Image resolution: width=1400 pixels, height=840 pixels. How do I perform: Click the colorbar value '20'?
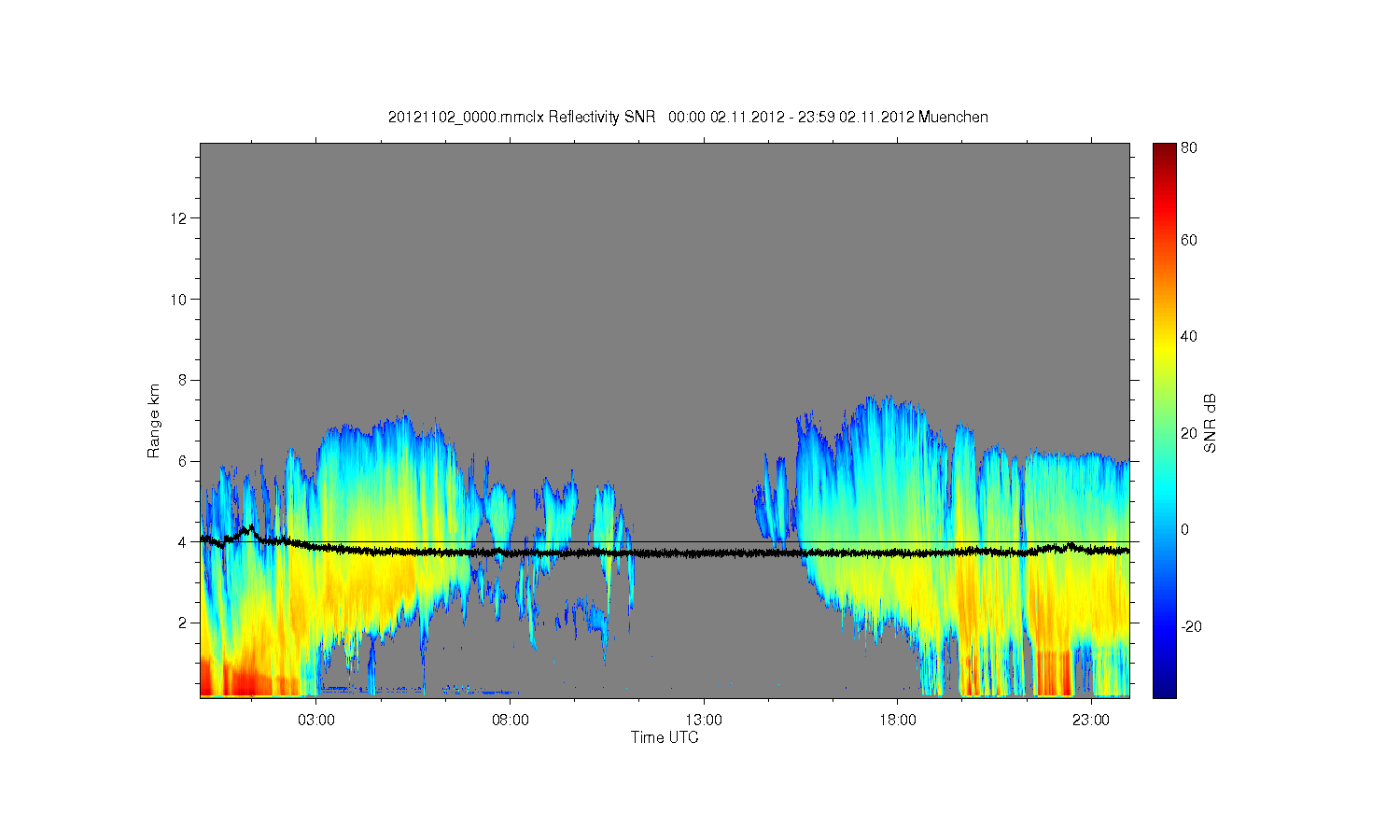point(1189,433)
